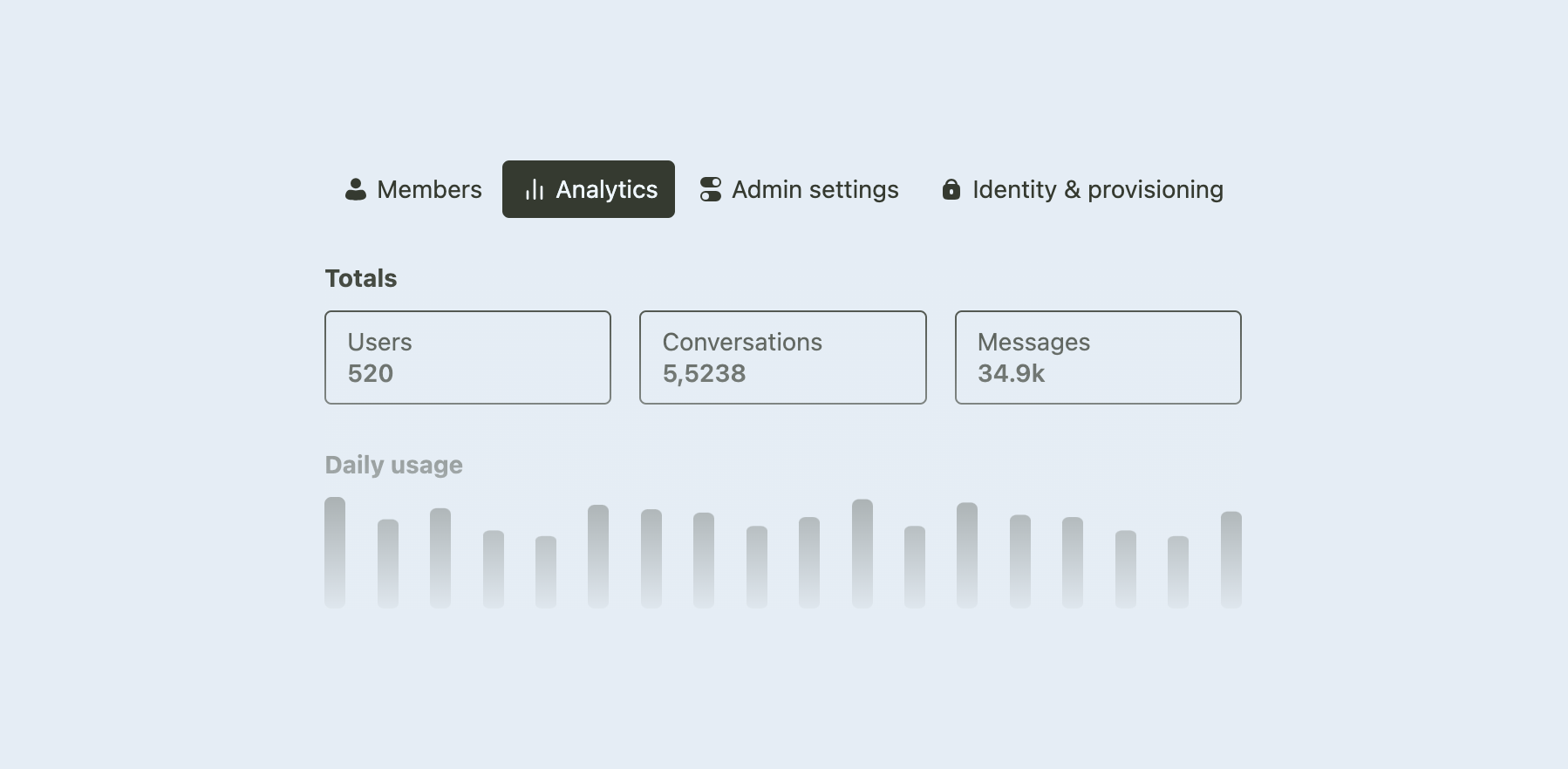Viewport: 1568px width, 769px height.
Task: Select the last Daily usage bar
Action: (x=1231, y=560)
